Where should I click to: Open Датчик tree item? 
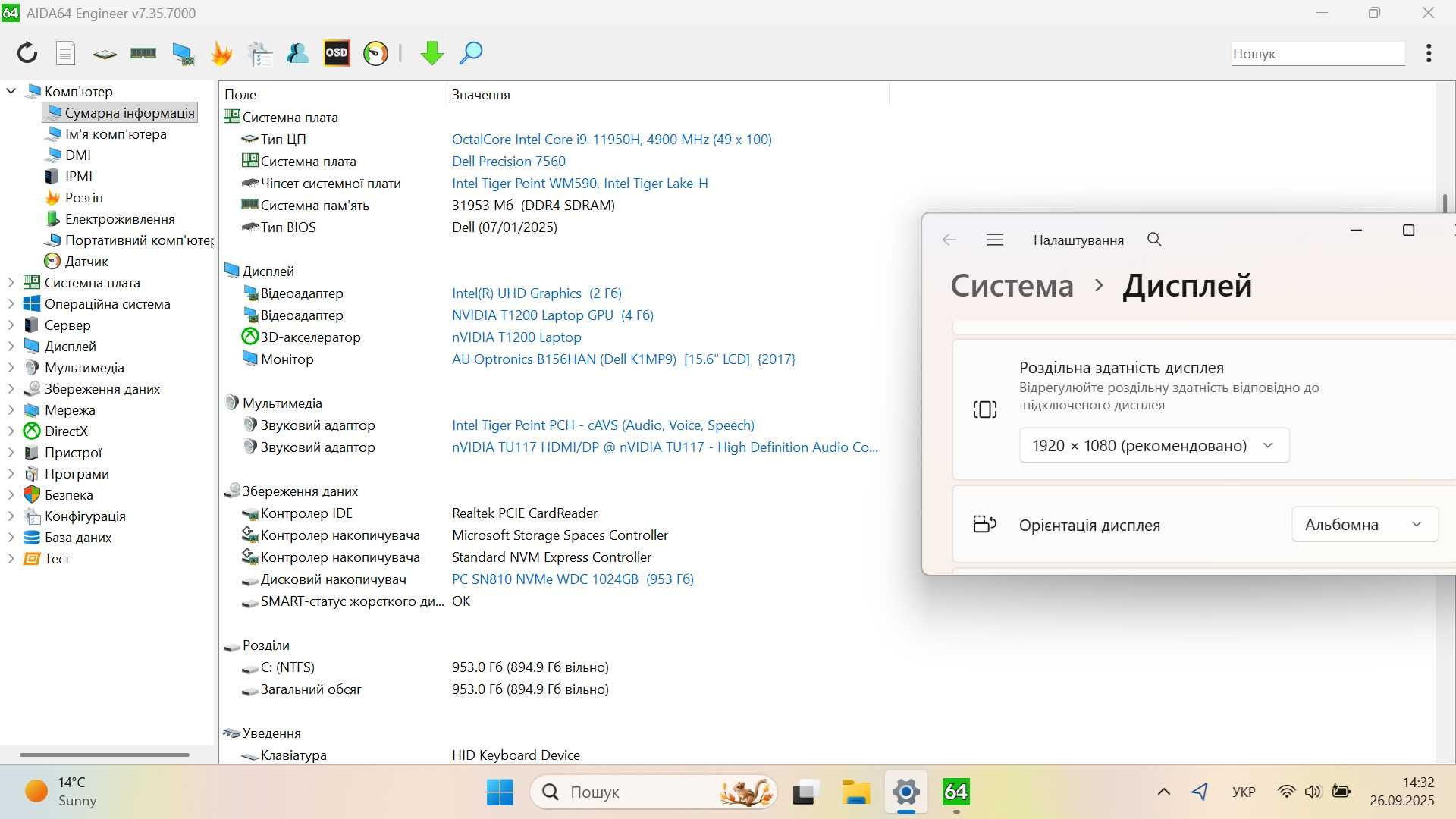pos(77,261)
